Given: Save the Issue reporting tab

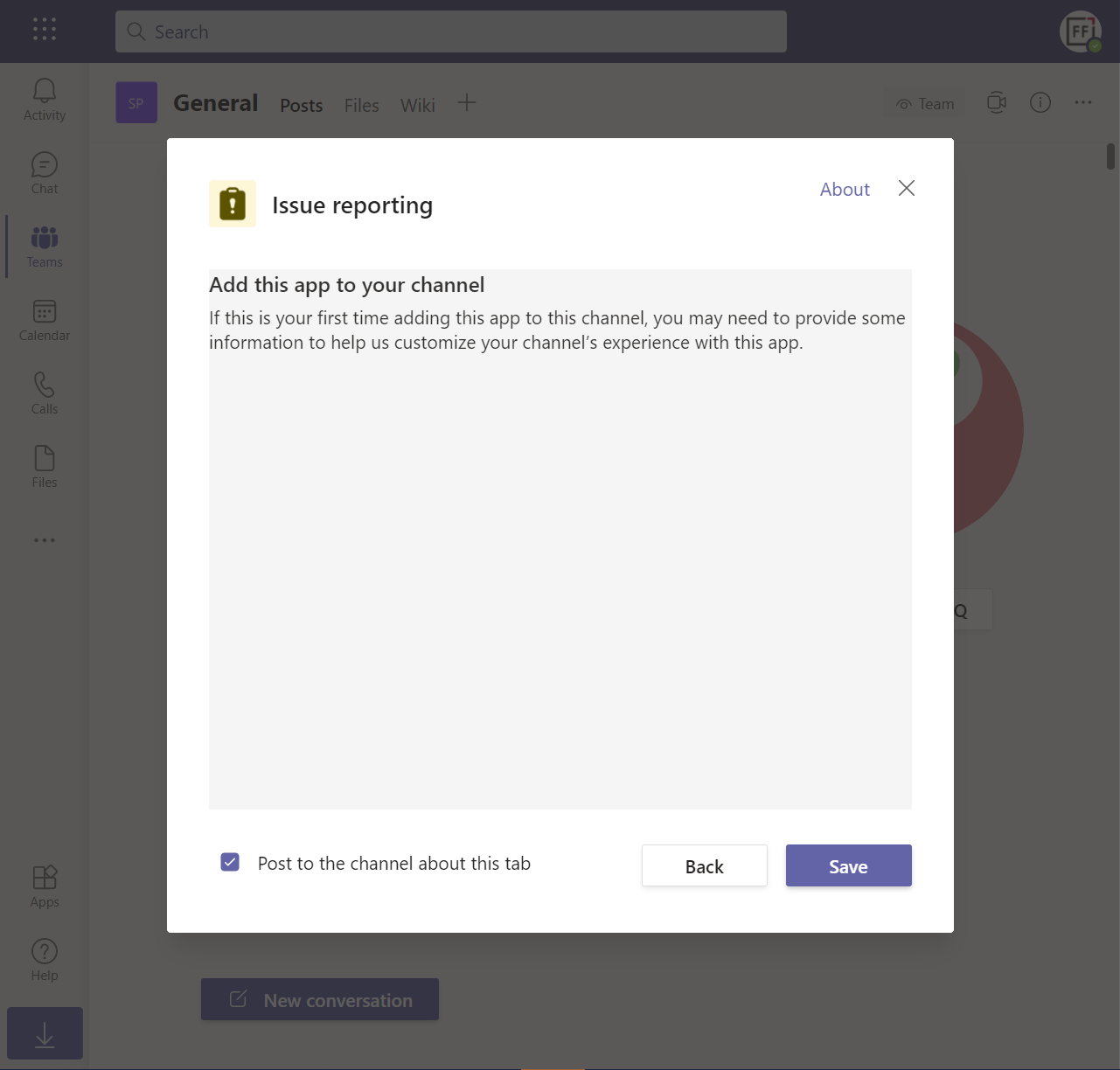Looking at the screenshot, I should [x=849, y=865].
